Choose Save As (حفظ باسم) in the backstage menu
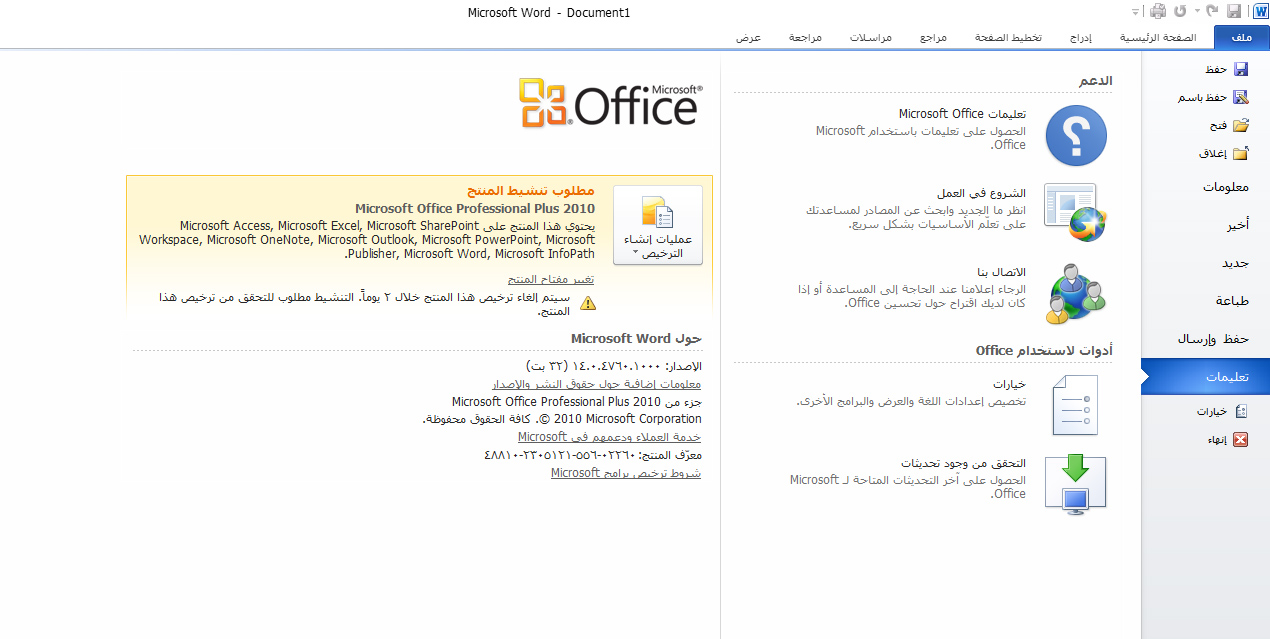 pos(1214,97)
